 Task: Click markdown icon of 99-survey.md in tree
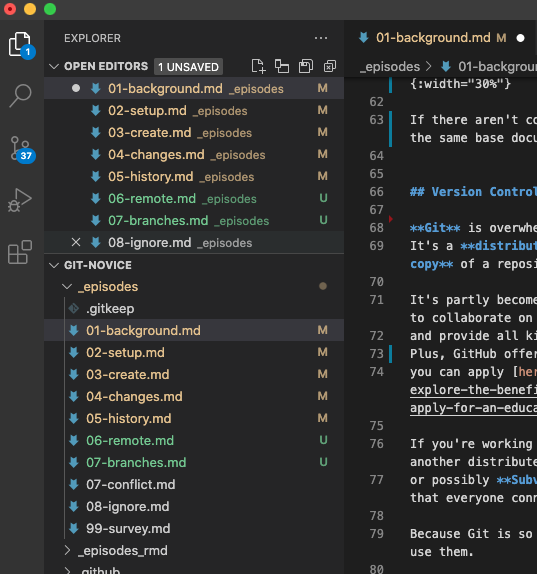click(74, 528)
